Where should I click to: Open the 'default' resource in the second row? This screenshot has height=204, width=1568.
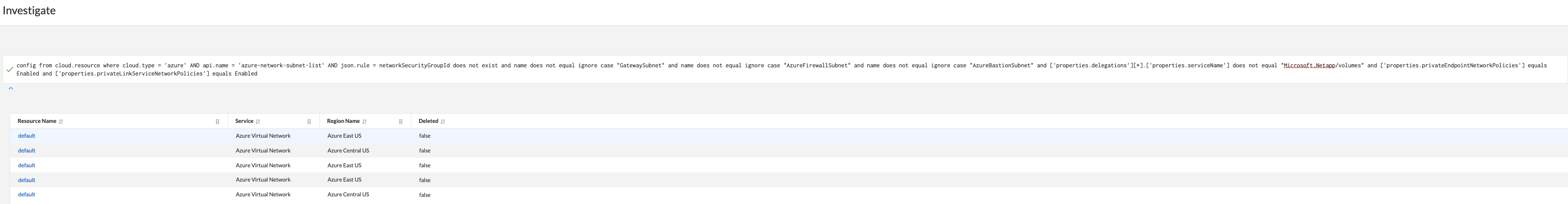[27, 150]
